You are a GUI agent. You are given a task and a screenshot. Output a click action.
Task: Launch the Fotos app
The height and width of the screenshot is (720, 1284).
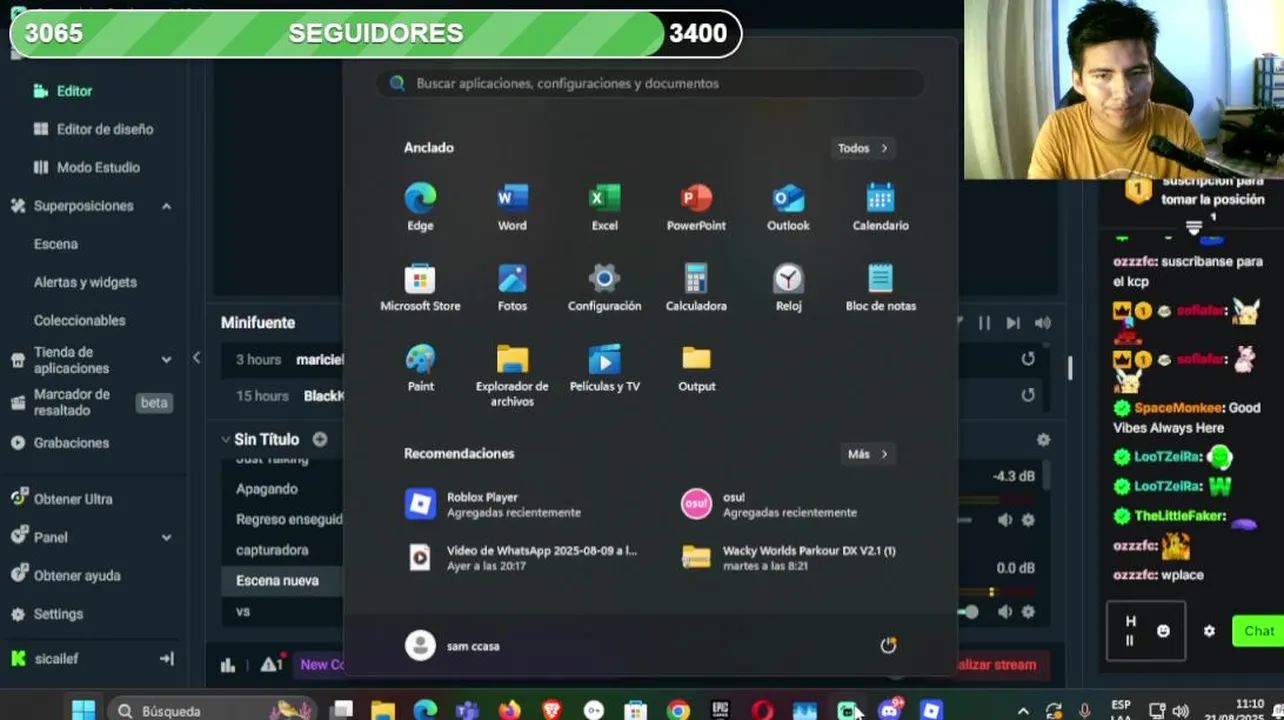point(512,288)
